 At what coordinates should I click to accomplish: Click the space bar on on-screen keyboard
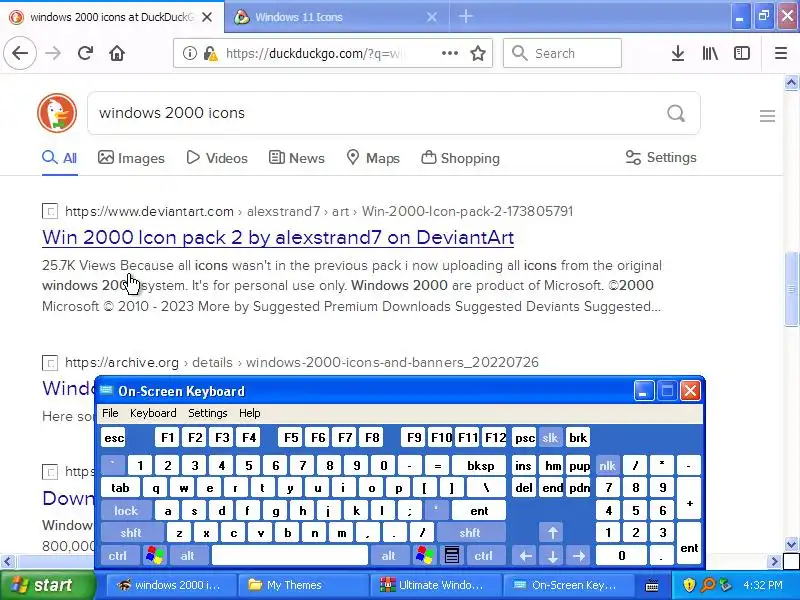coord(289,555)
